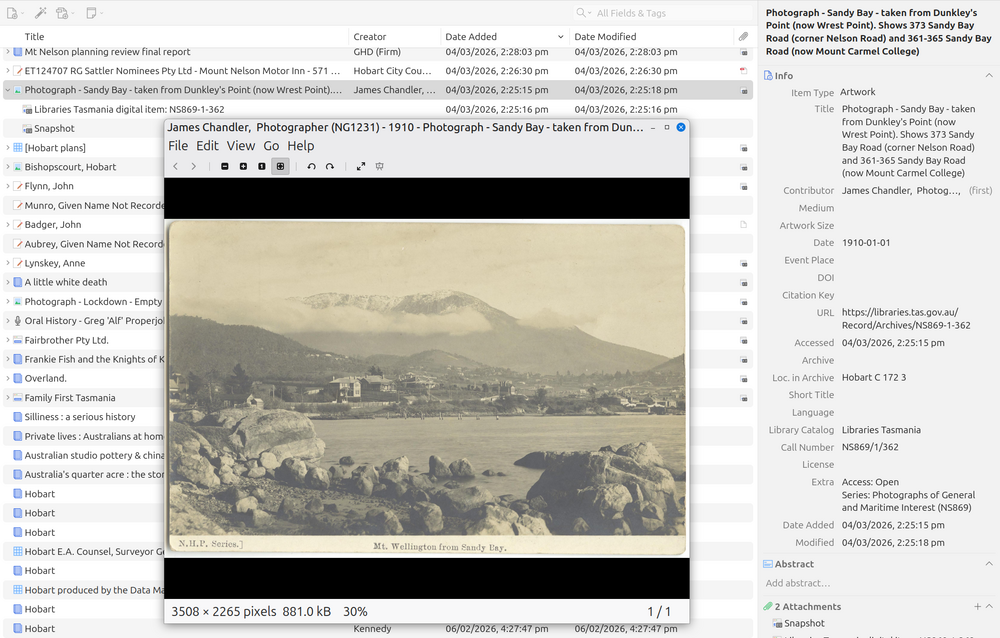Enter fullscreen mode in image viewer
1000x638 pixels.
[361, 166]
